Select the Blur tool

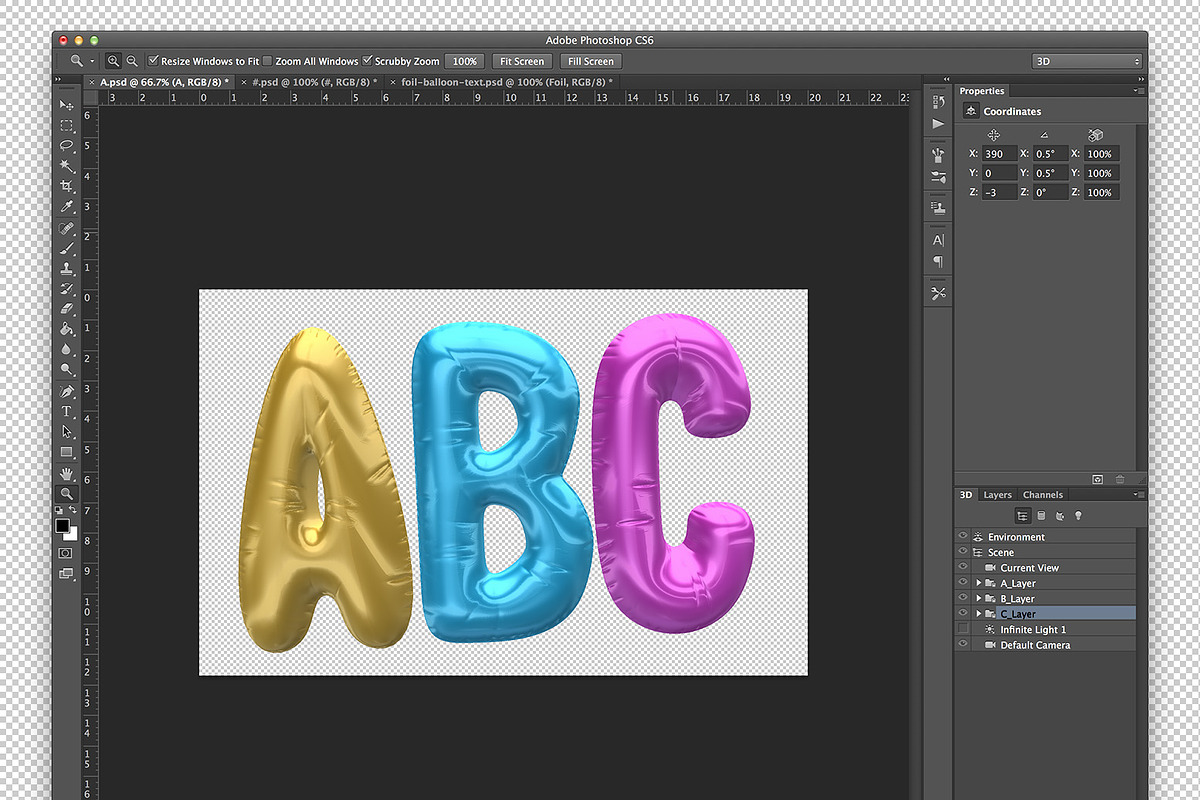pos(67,349)
